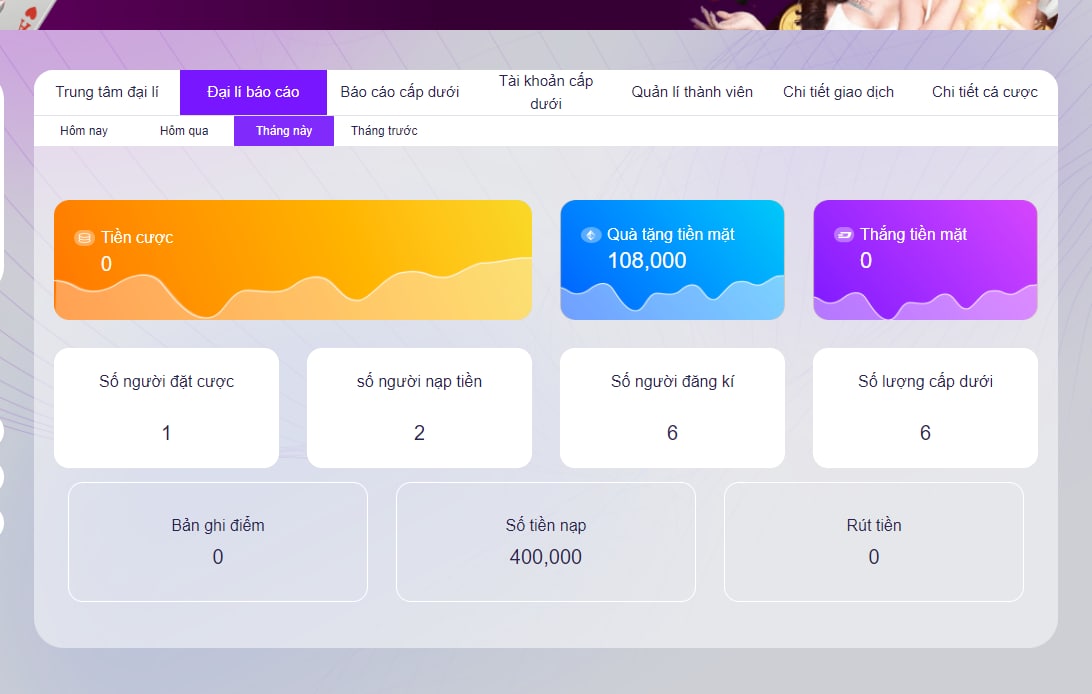Open the Tài khoản cấp dưới tab
Screen dimensions: 1092x694
click(x=546, y=92)
